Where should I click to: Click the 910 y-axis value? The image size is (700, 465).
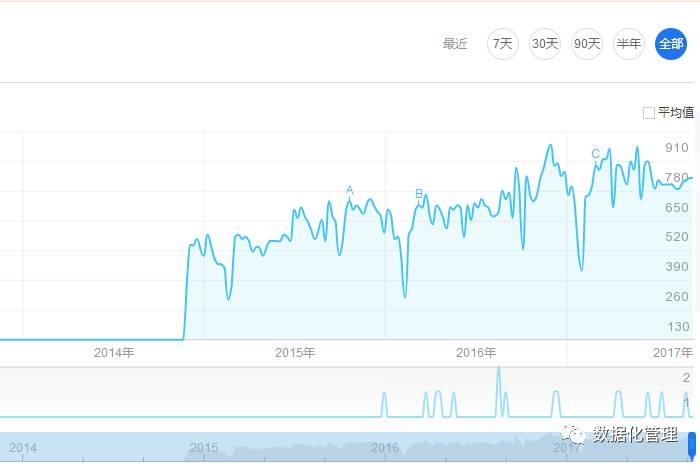pyautogui.click(x=677, y=148)
